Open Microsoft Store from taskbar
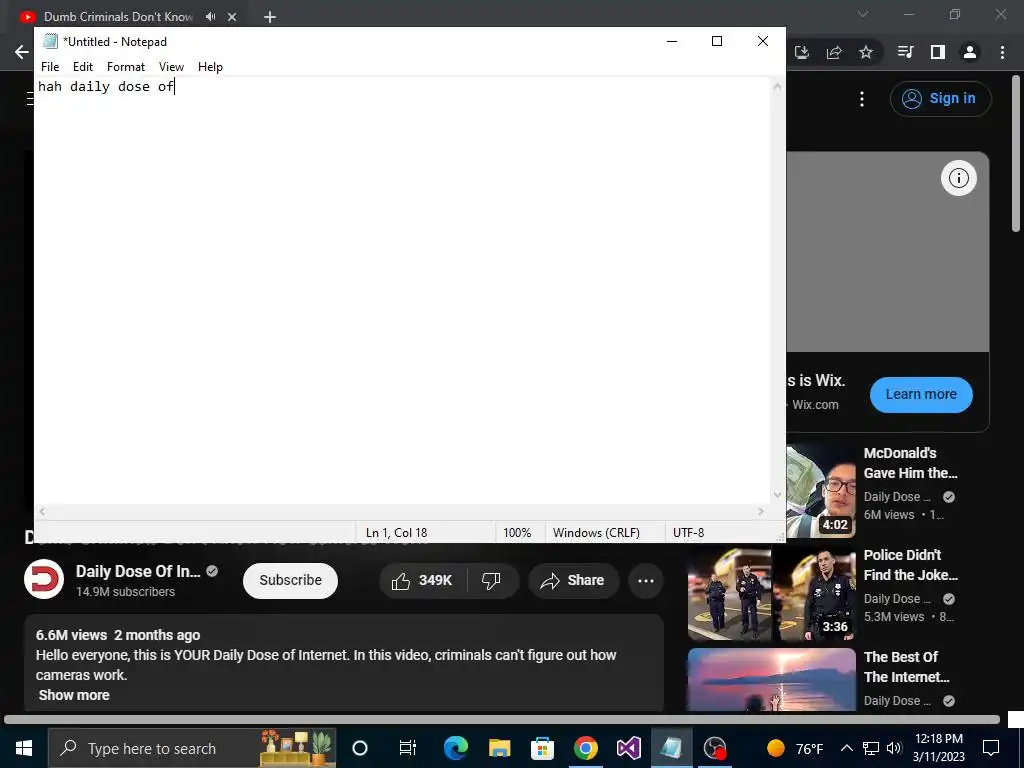Screen dimensions: 1024x768 pos(542,748)
